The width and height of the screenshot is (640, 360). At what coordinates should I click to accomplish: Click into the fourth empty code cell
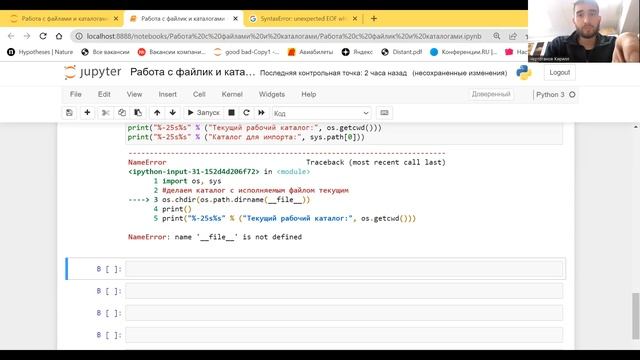(x=344, y=335)
